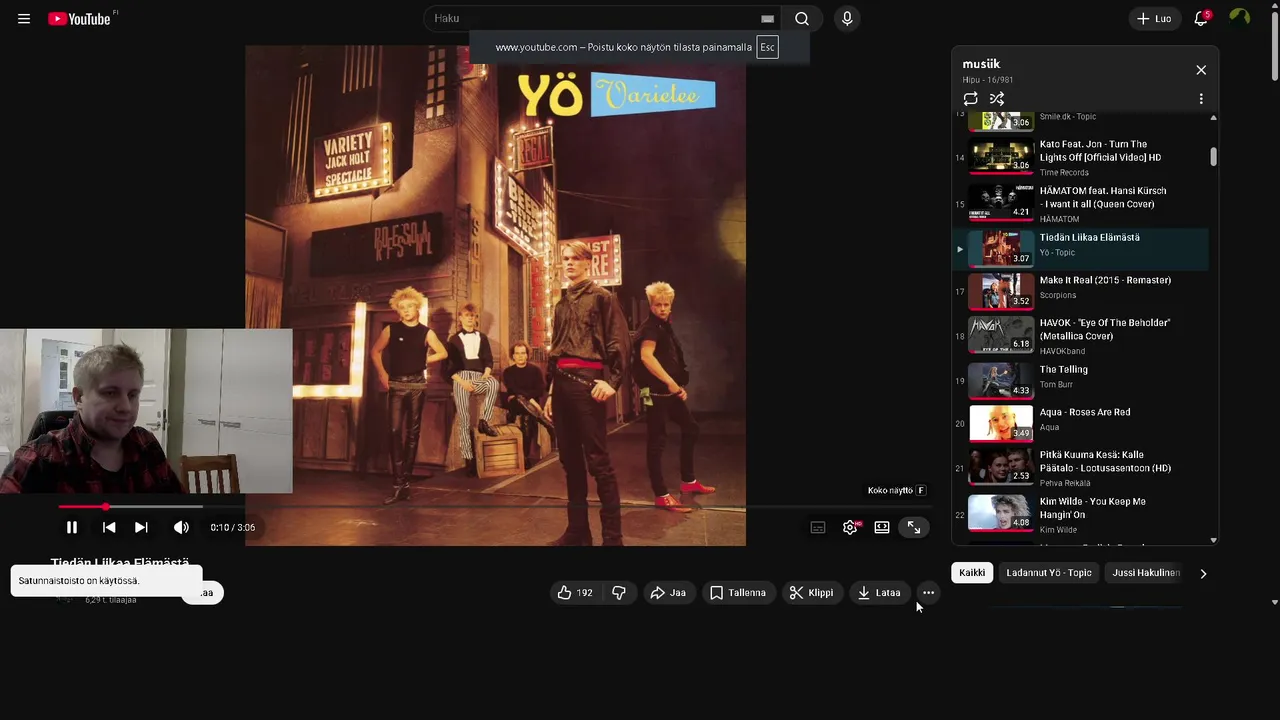Select Tiedän Liikaa Elämästä playlist item
The width and height of the screenshot is (1280, 720).
[1080, 249]
